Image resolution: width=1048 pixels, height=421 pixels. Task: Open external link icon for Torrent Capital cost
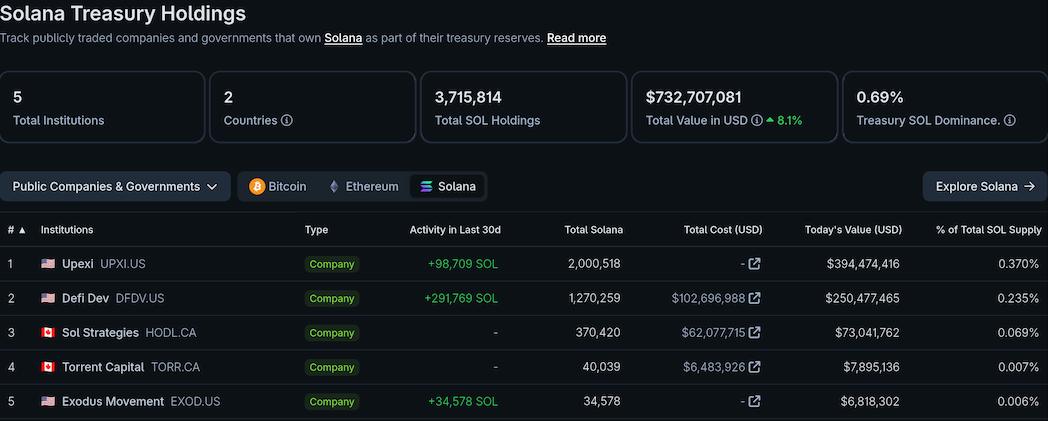(x=755, y=367)
